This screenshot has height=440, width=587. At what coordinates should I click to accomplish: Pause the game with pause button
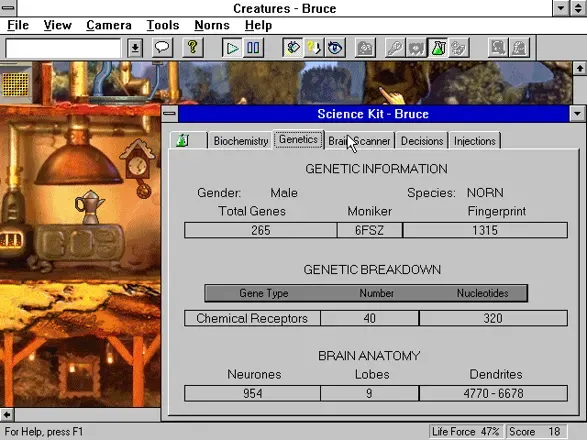pyautogui.click(x=253, y=48)
